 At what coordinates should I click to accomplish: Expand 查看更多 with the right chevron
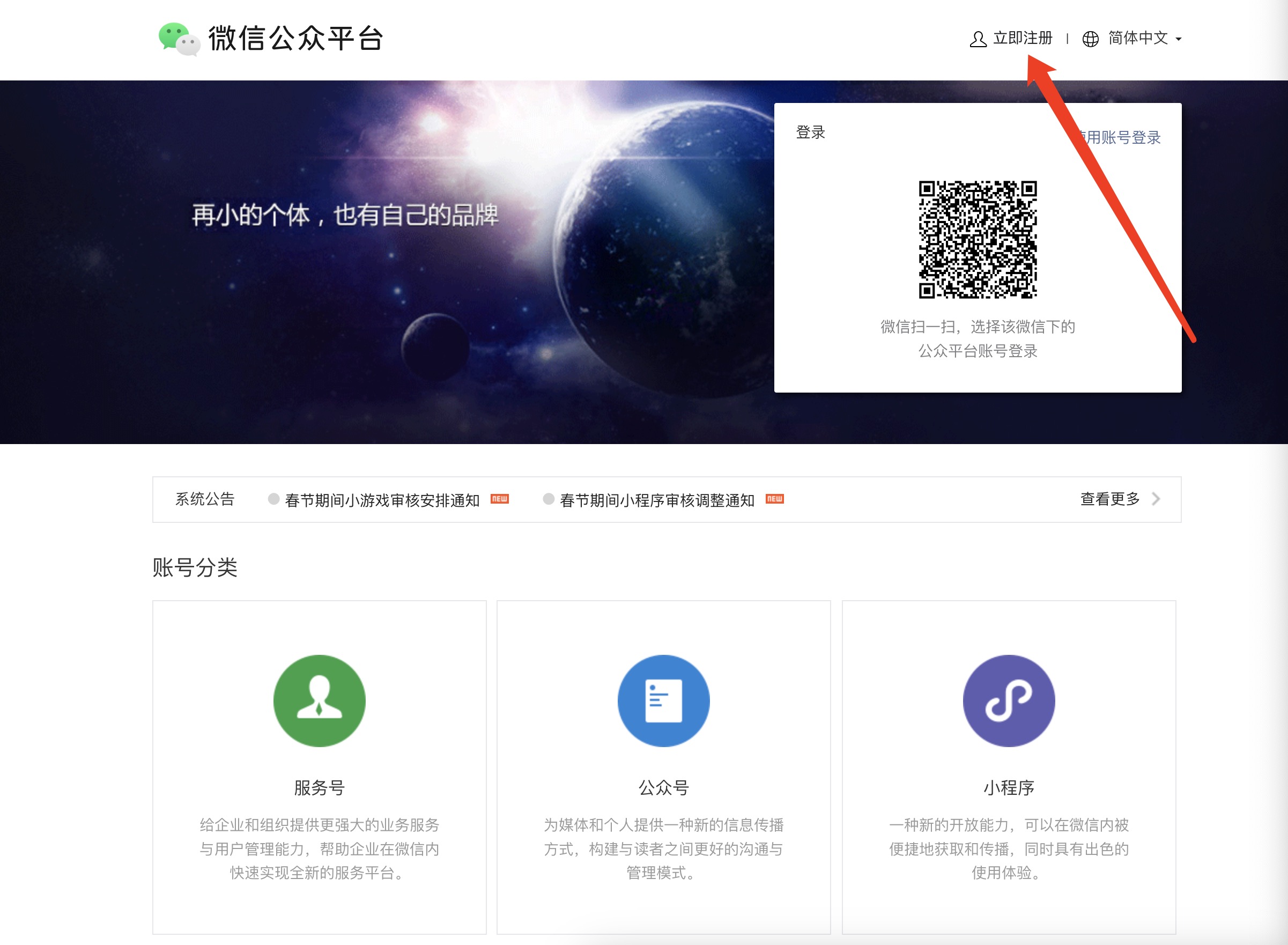point(1108,499)
